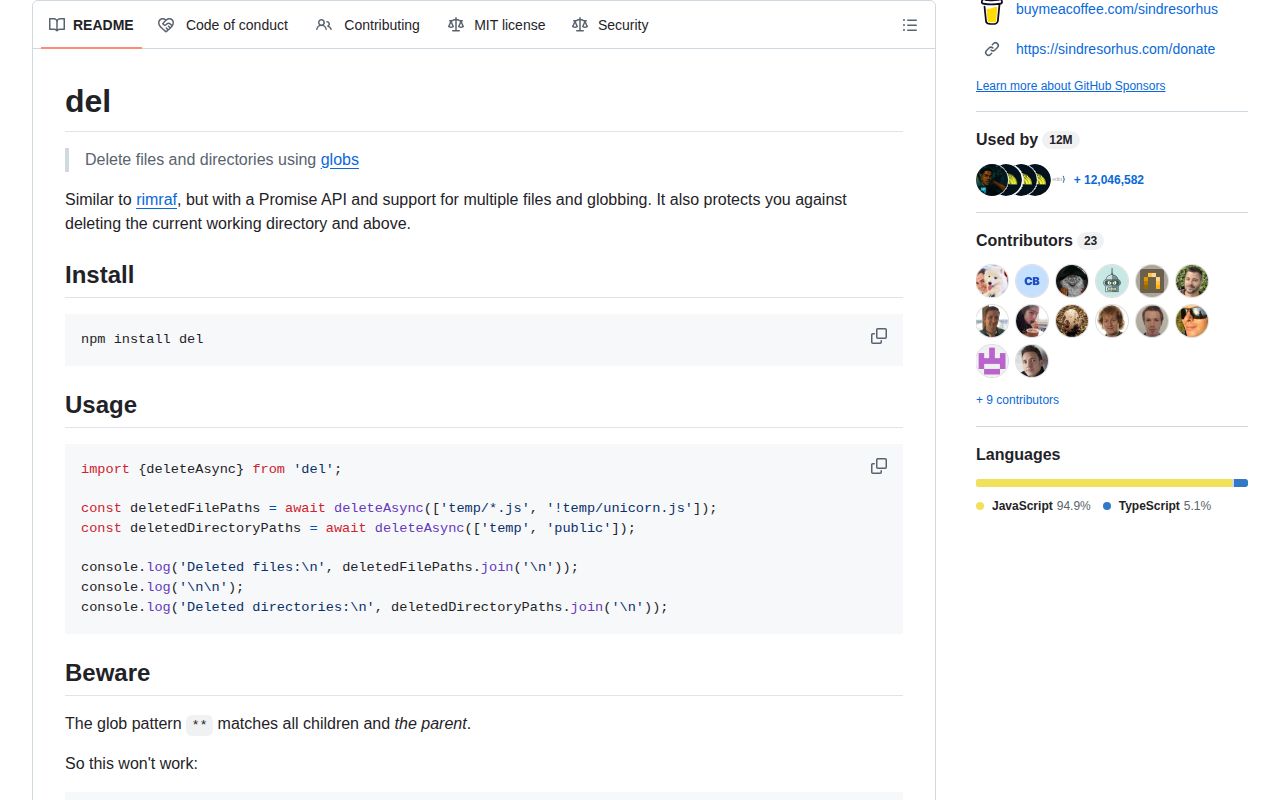
Task: Open the white dog contributor avatar
Action: pyautogui.click(x=992, y=281)
